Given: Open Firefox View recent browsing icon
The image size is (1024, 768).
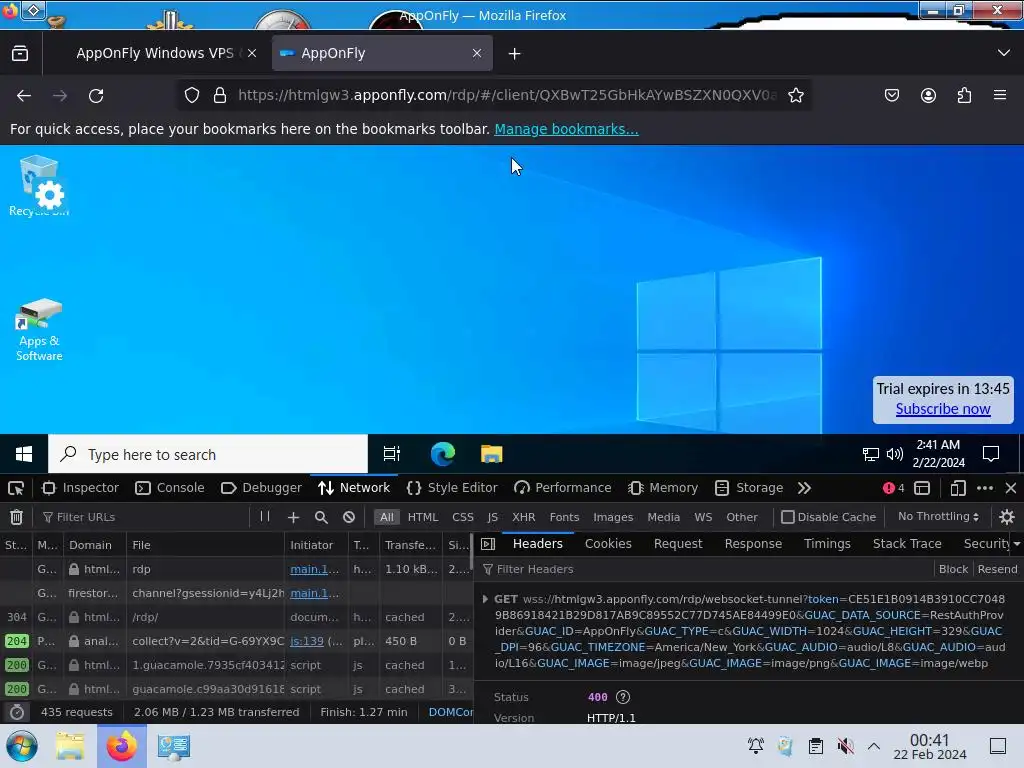Looking at the screenshot, I should click(x=20, y=54).
